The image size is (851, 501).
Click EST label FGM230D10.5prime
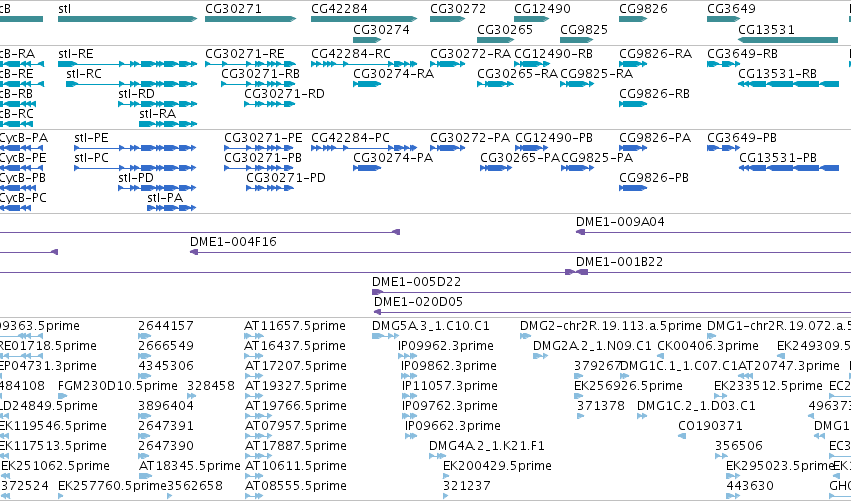click(x=118, y=386)
